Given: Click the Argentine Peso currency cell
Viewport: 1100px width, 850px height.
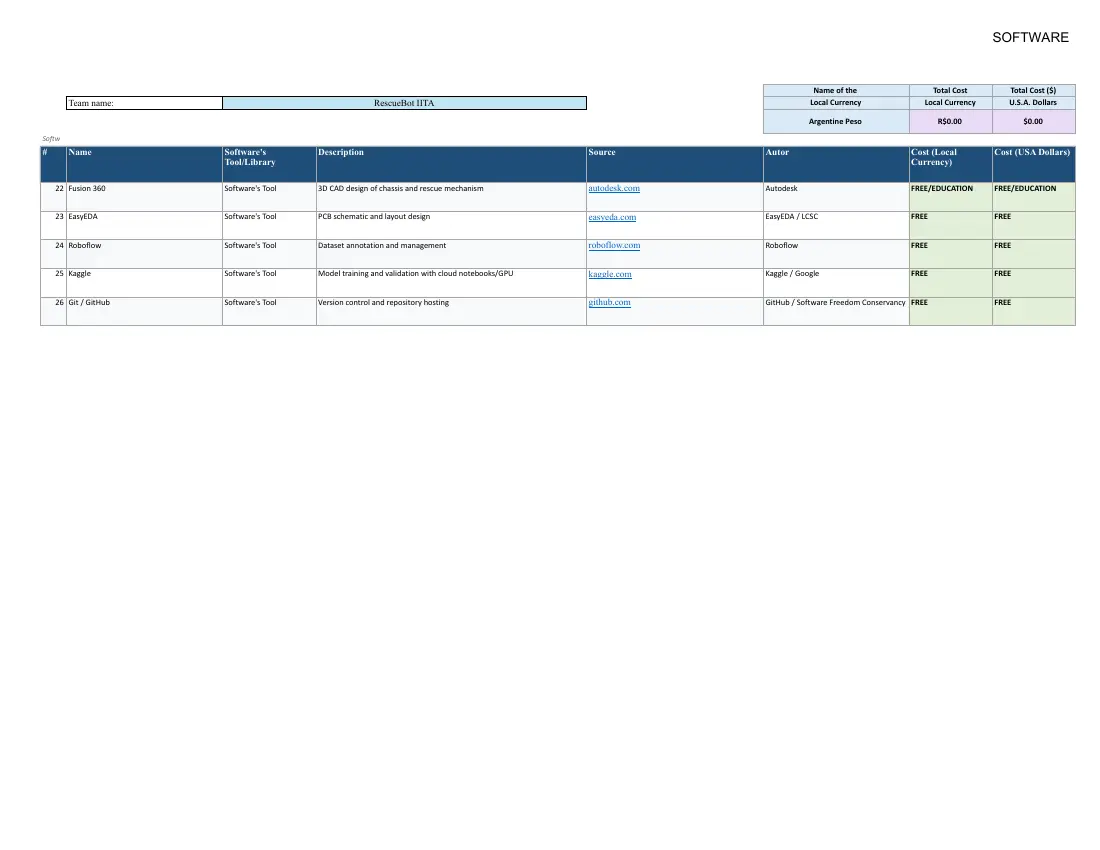Looking at the screenshot, I should click(x=836, y=121).
